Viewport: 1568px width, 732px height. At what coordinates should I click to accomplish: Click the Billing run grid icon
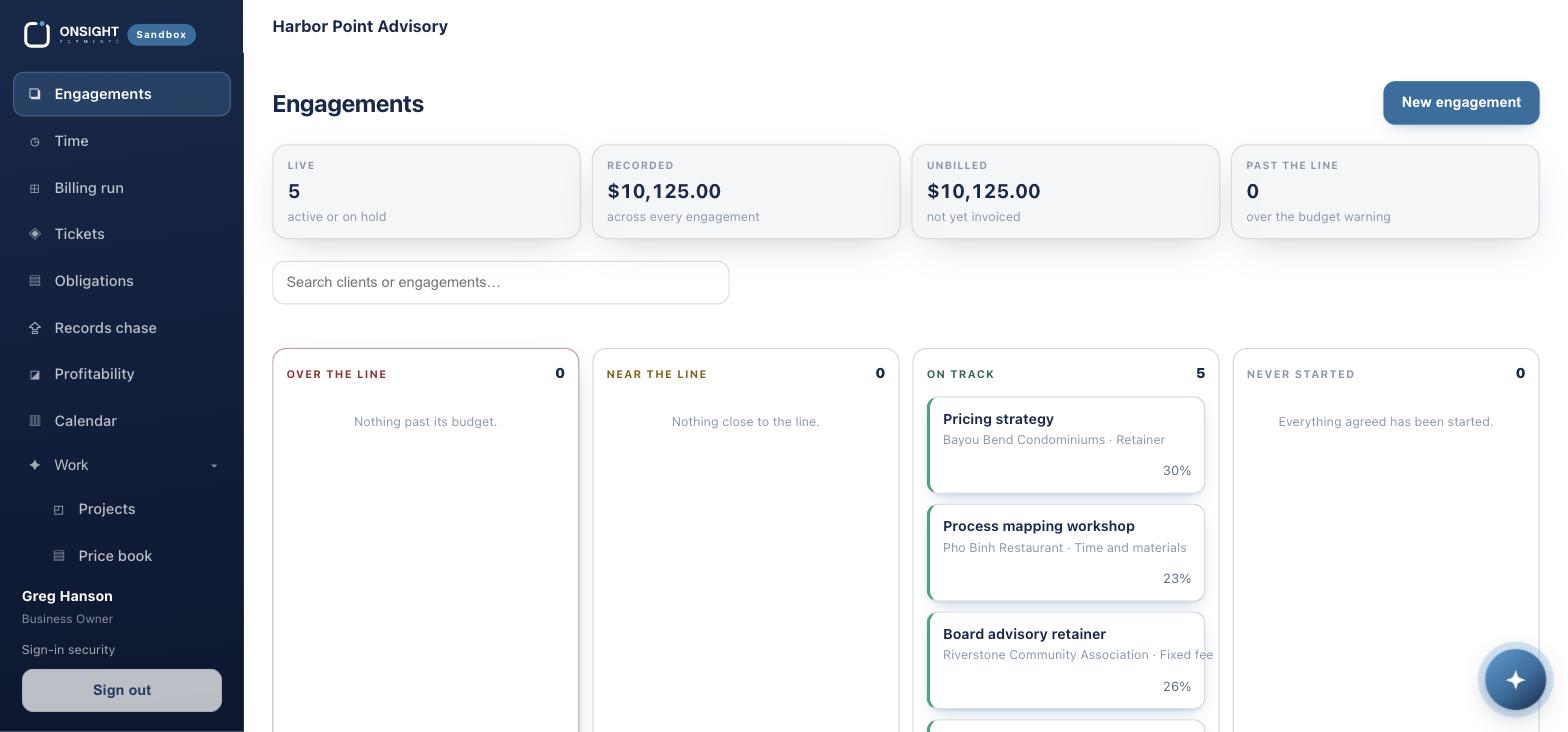tap(35, 188)
